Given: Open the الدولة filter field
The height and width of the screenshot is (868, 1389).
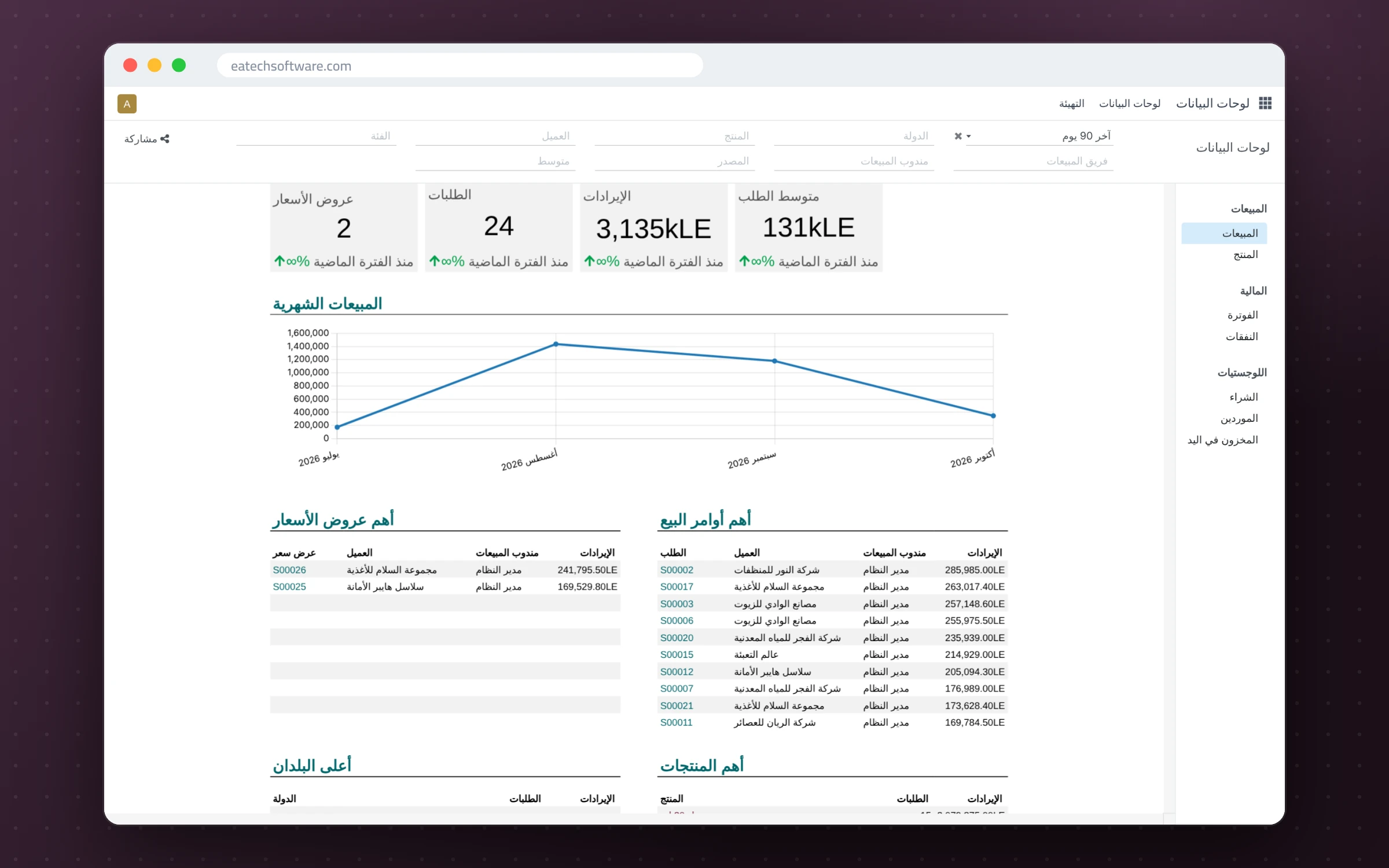Looking at the screenshot, I should 854,136.
